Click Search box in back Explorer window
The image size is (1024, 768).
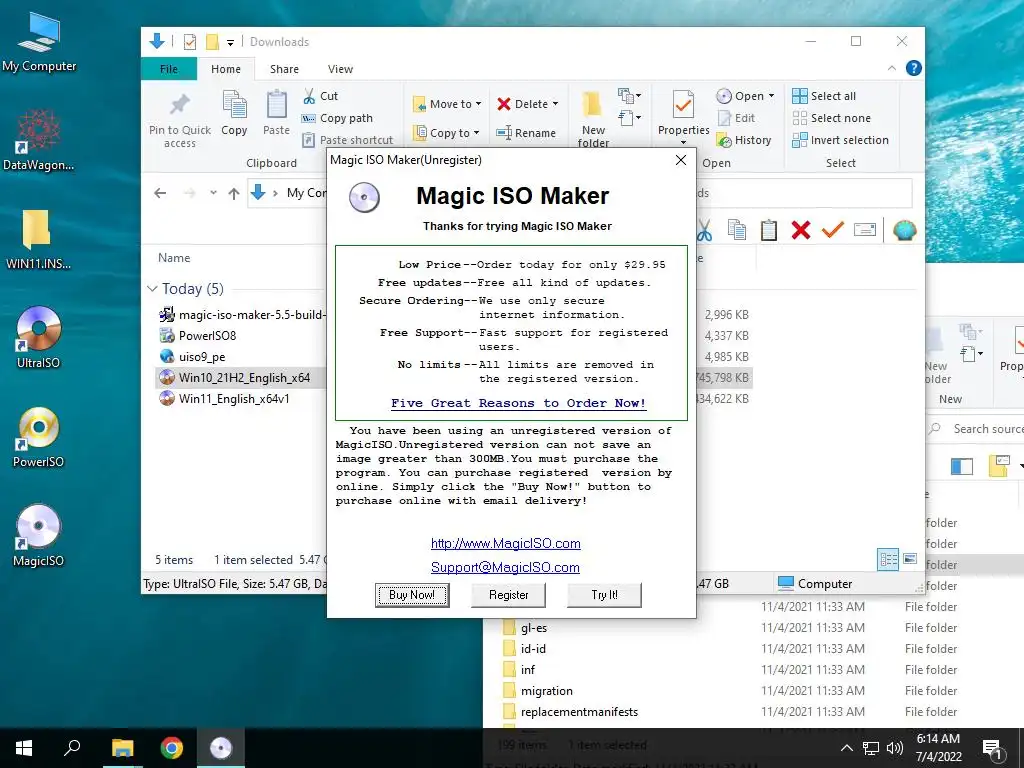click(x=976, y=429)
